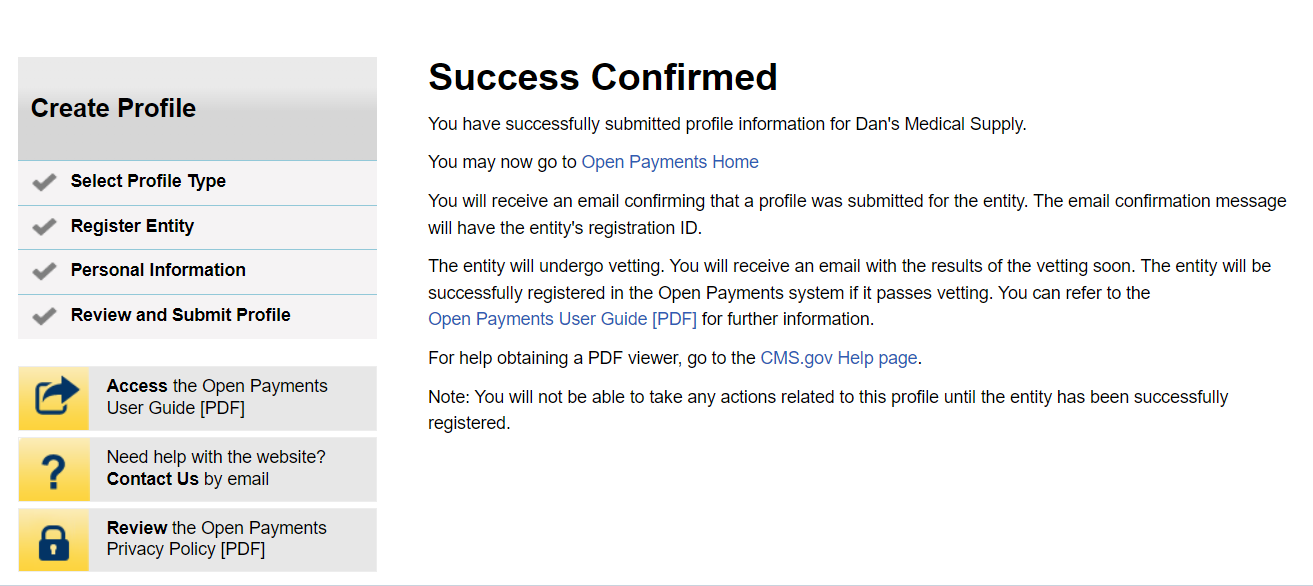The width and height of the screenshot is (1313, 586).
Task: Access the Open Payments User Guide sidebar text
Action: coord(217,397)
